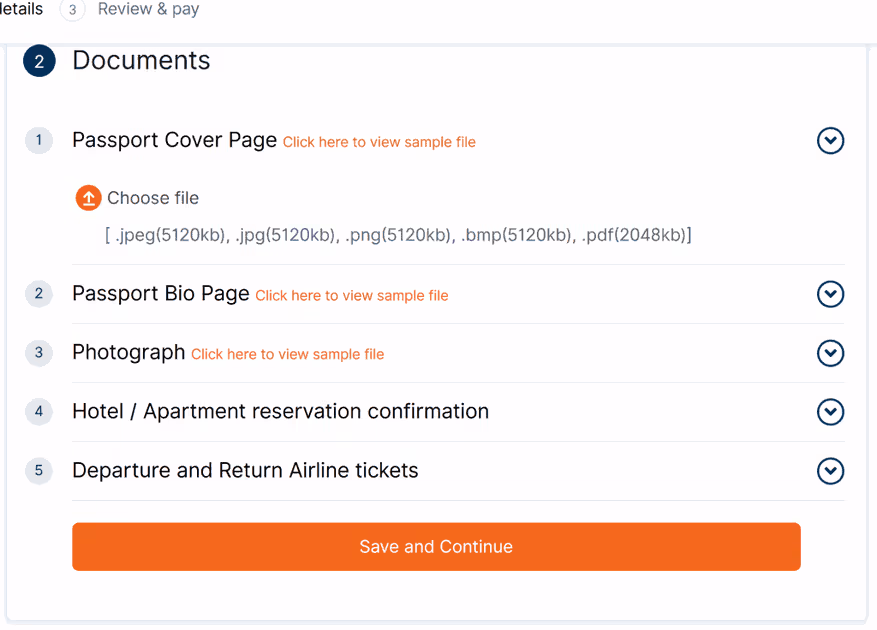Select the Review & pay step tab

click(148, 9)
